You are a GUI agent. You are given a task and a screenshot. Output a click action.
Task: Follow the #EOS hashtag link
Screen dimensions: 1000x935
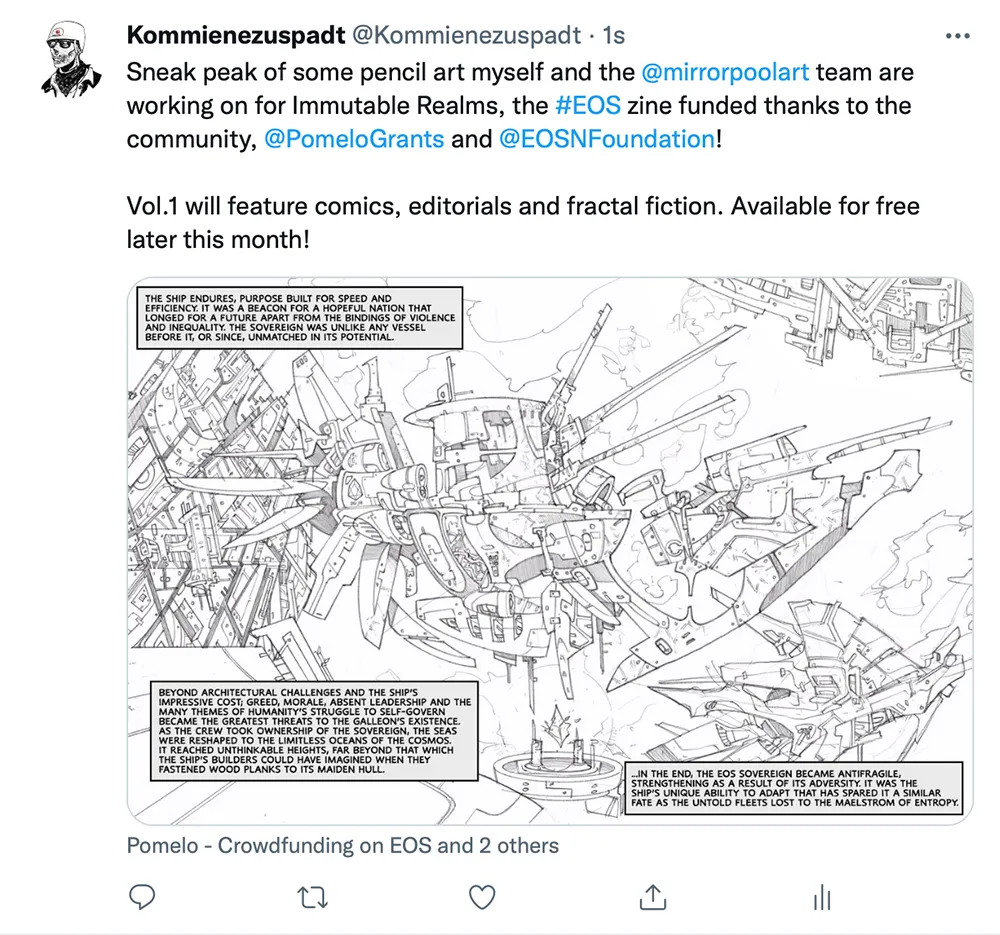click(587, 105)
